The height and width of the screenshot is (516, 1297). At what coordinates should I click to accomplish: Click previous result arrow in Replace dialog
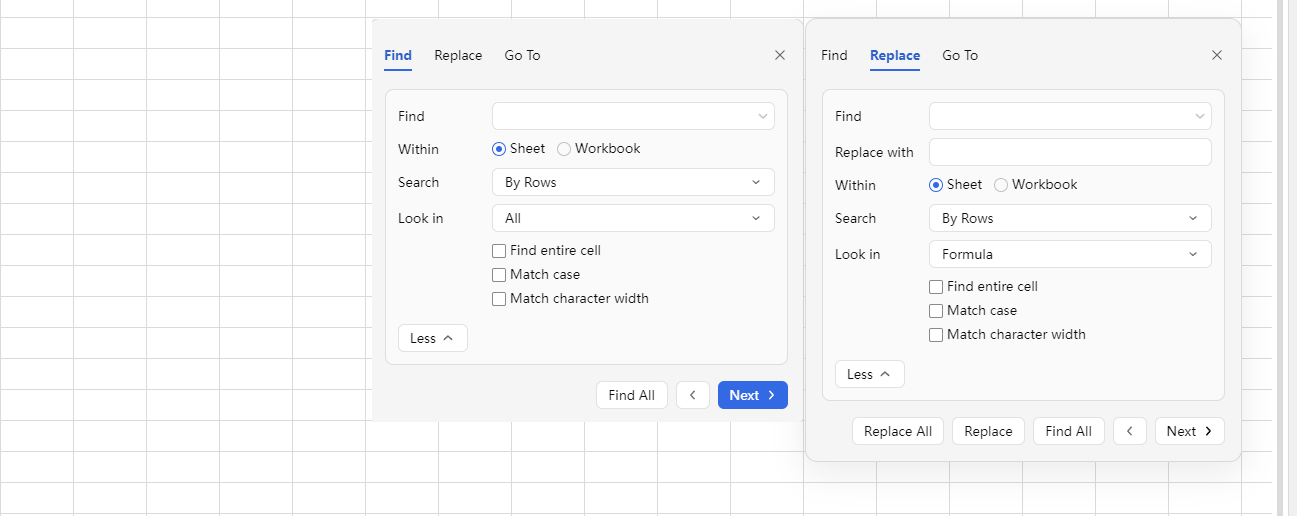[1130, 431]
